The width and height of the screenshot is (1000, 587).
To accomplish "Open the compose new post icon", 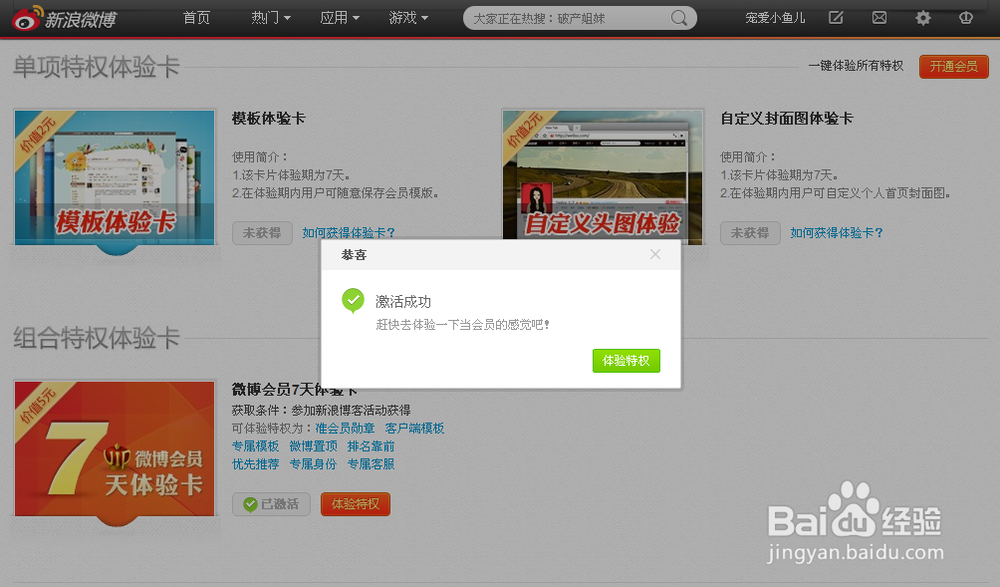I will click(835, 18).
